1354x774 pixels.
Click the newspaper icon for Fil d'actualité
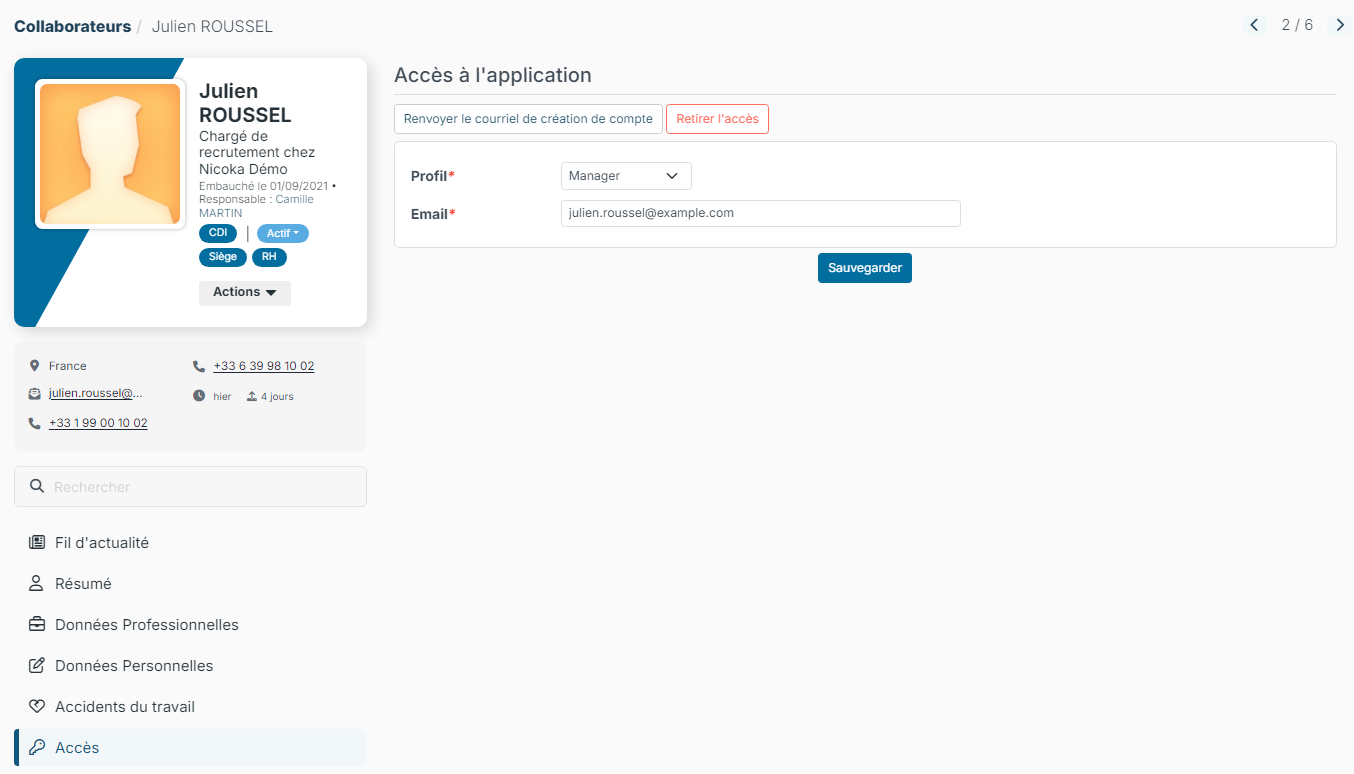click(37, 542)
